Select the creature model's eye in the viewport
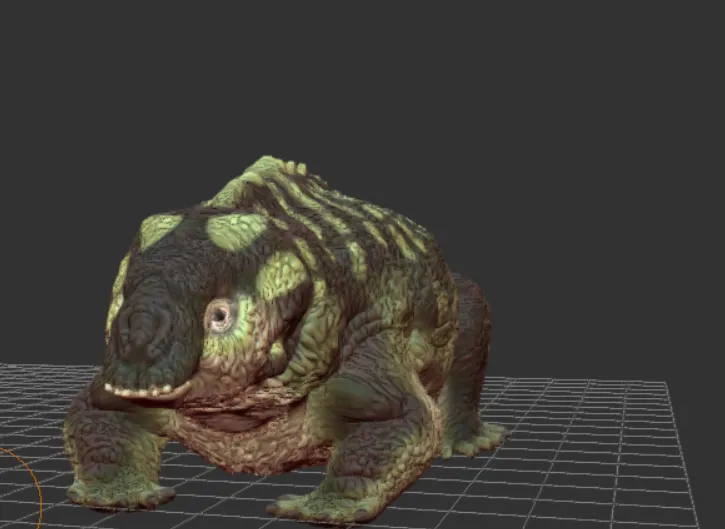 coord(220,316)
